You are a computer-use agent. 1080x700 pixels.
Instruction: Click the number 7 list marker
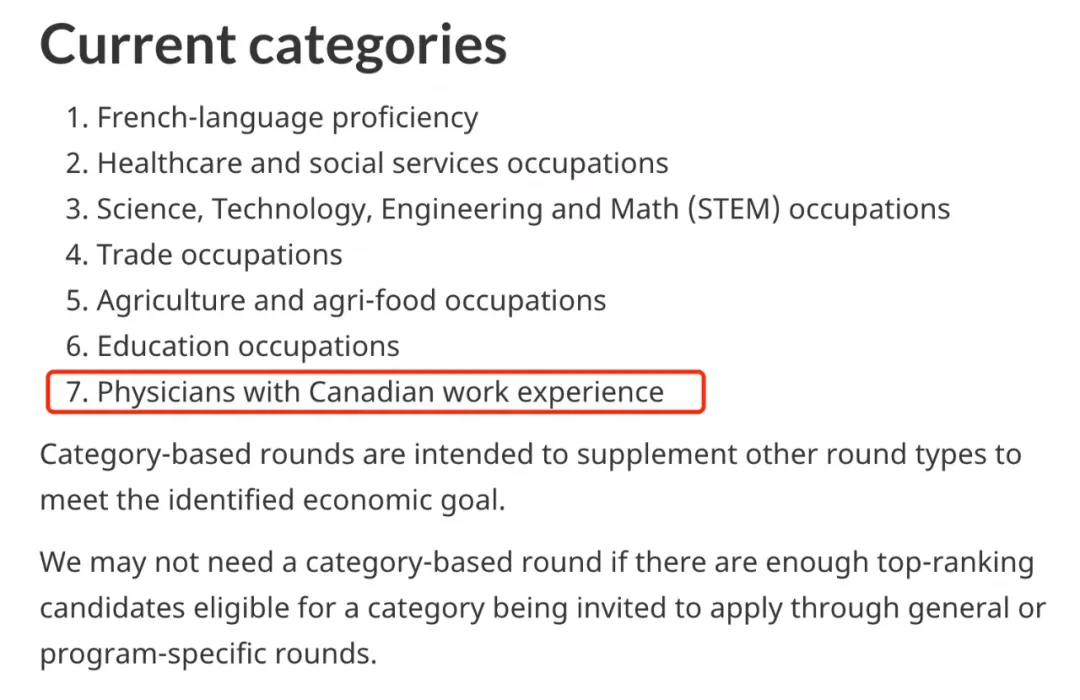click(x=76, y=392)
